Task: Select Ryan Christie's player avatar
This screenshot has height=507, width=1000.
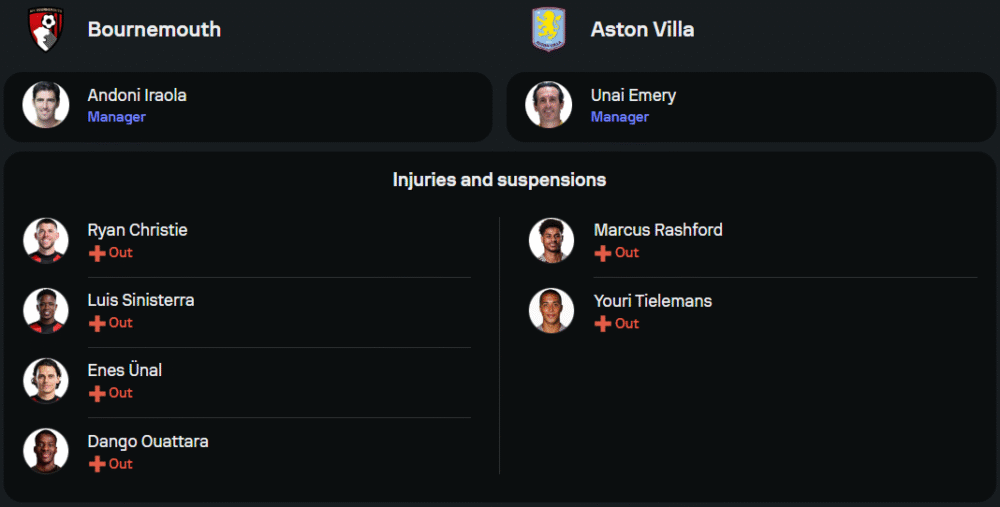Action: (46, 240)
